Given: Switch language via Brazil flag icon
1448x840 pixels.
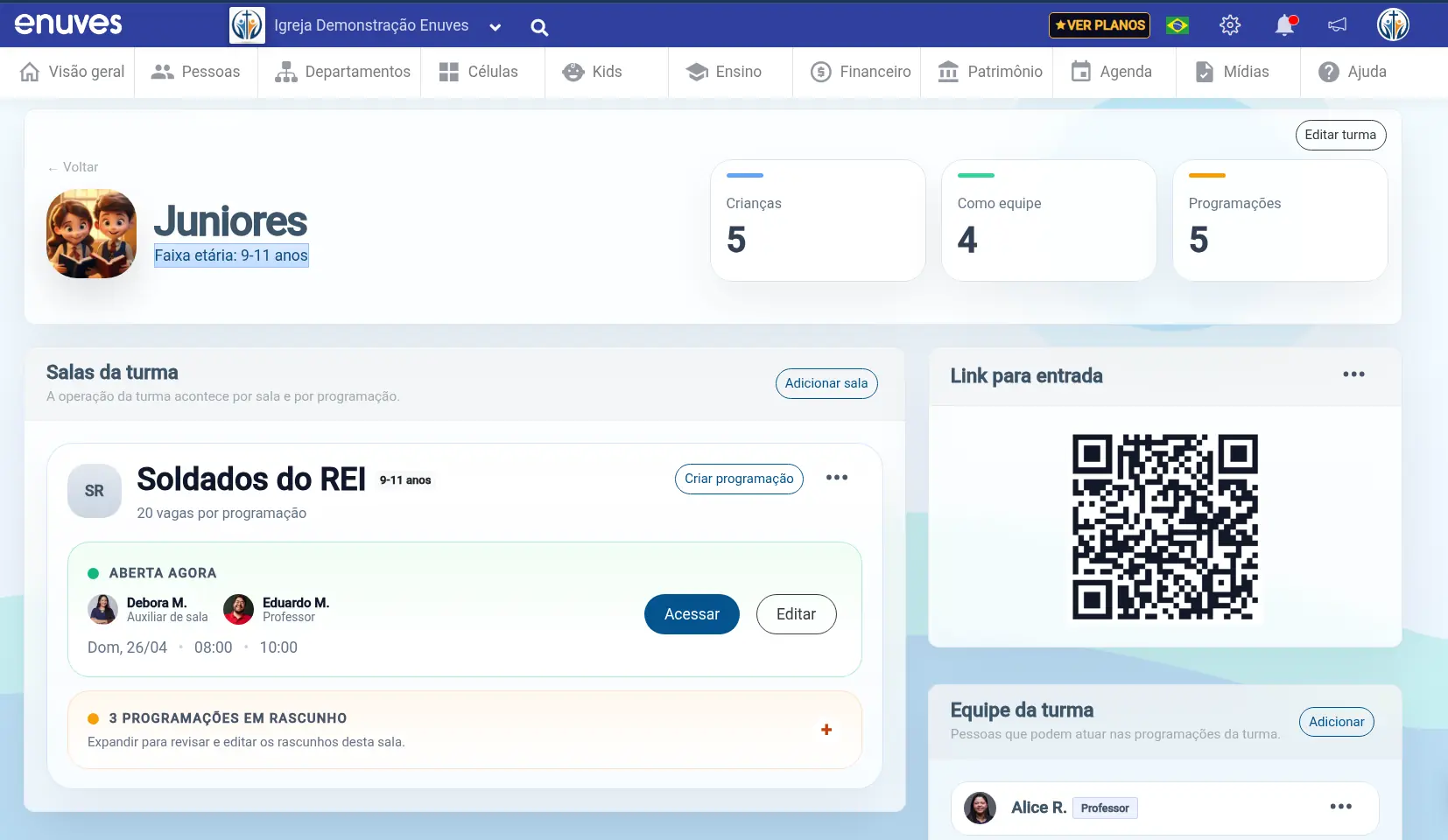Looking at the screenshot, I should 1177,25.
